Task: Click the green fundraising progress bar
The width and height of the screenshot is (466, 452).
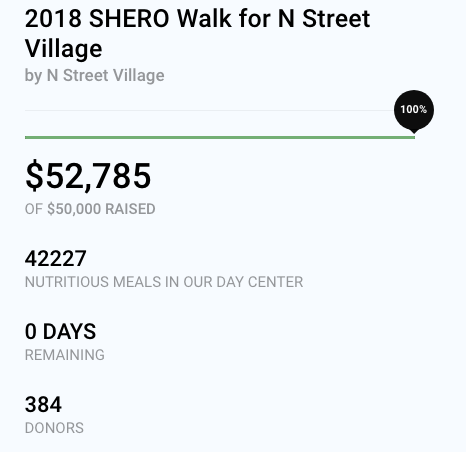Action: pyautogui.click(x=220, y=137)
